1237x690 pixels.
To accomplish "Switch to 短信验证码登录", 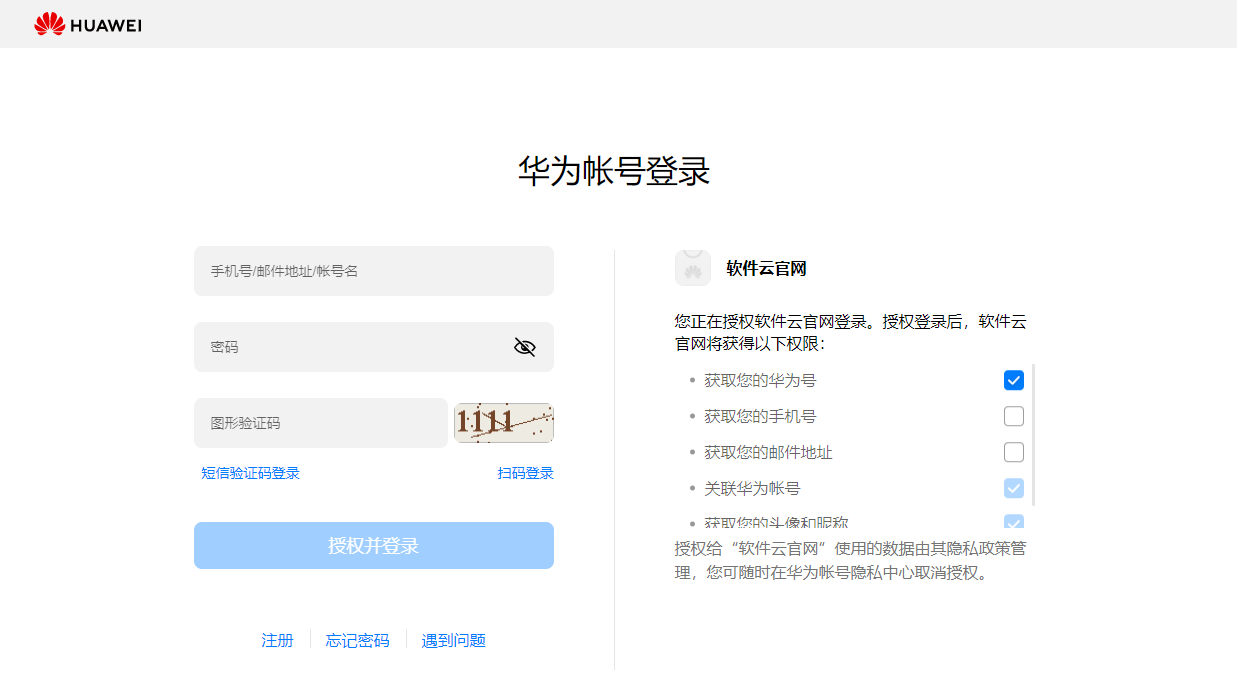I will pyautogui.click(x=251, y=473).
